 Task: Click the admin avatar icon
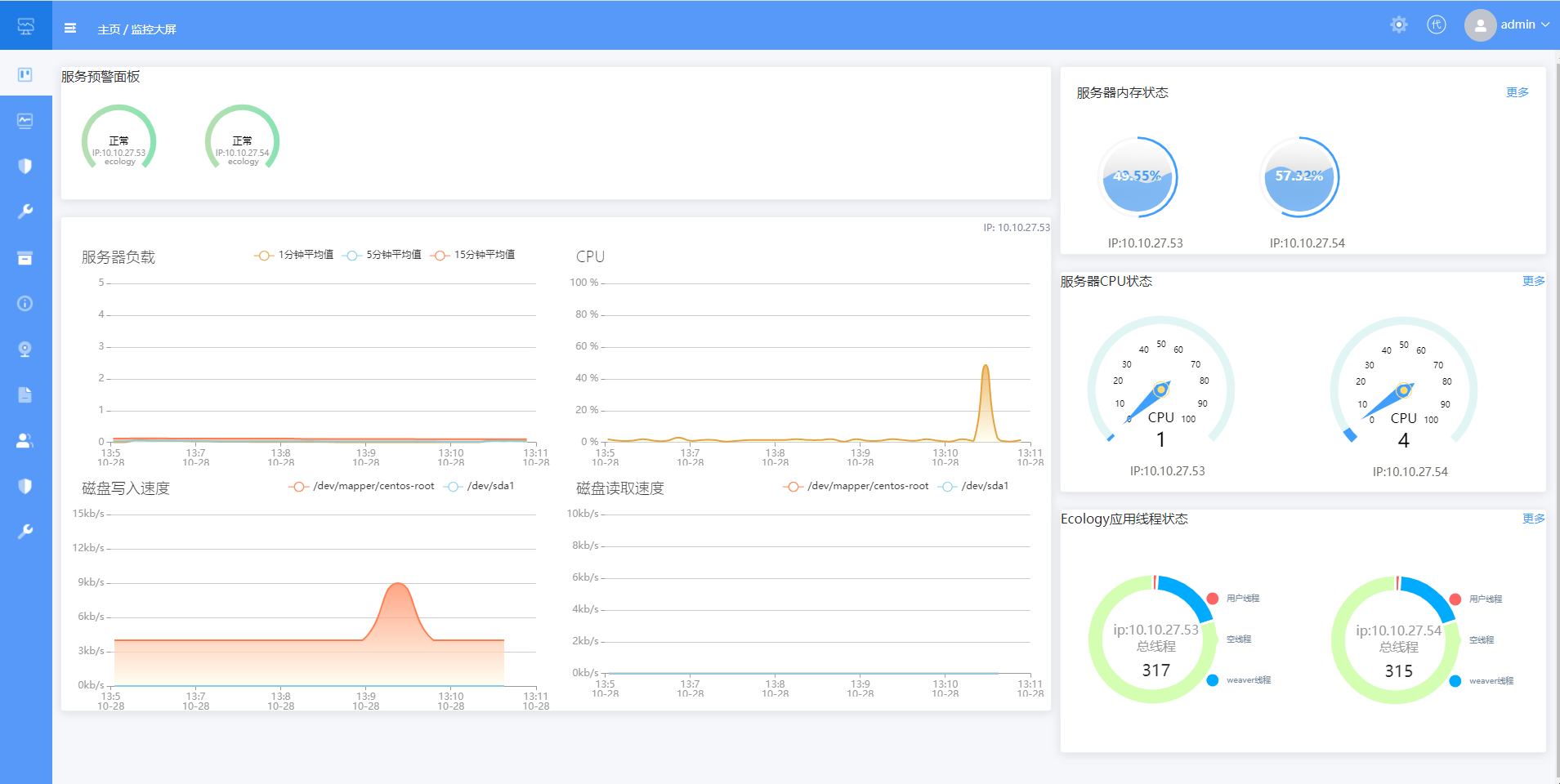coord(1480,25)
